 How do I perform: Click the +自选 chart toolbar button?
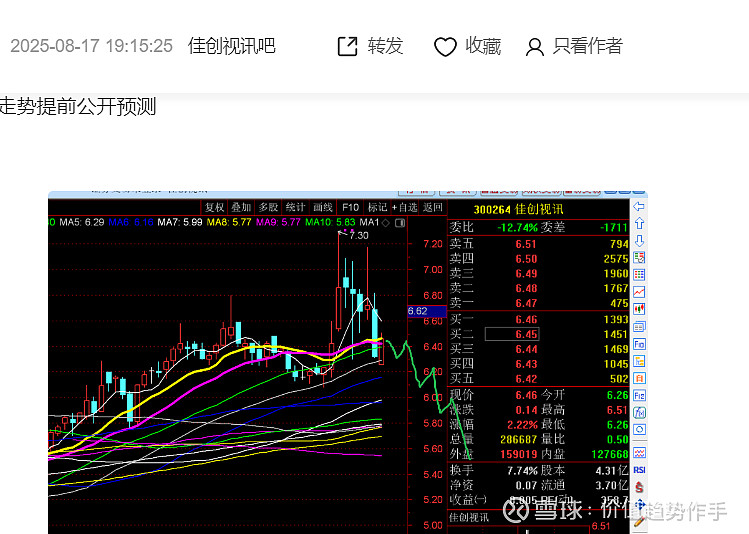coord(405,207)
